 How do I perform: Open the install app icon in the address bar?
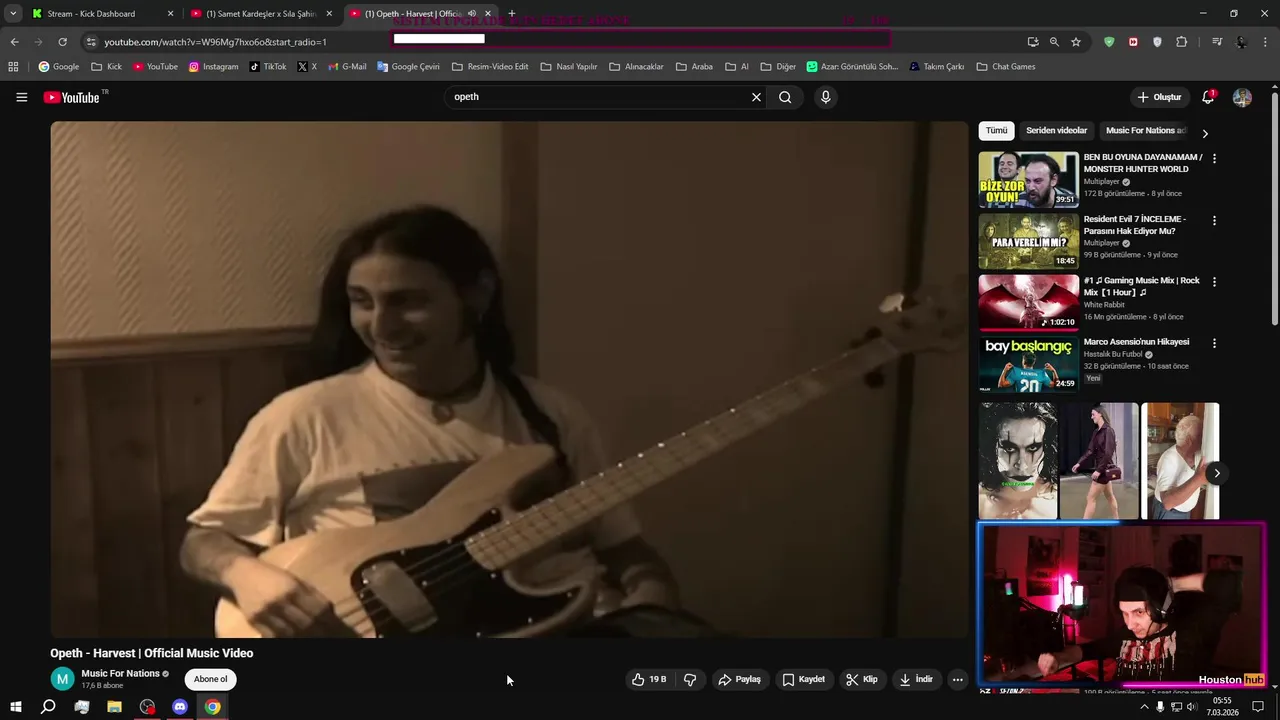[1033, 42]
